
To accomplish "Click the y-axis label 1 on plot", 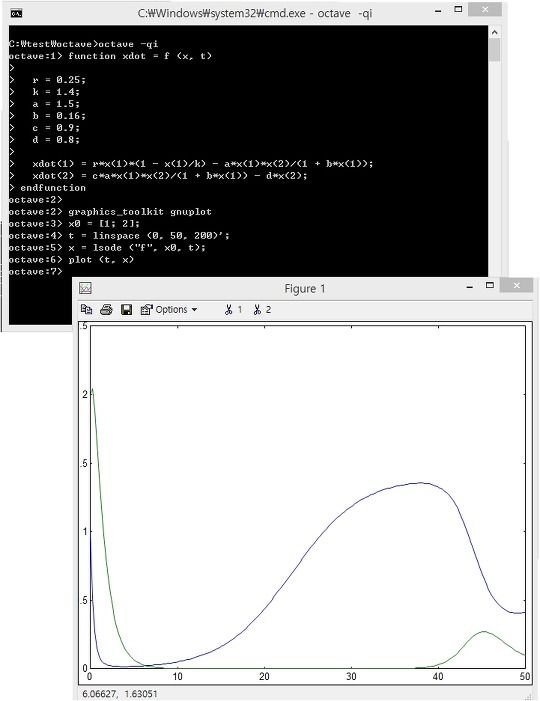I will 85,532.
